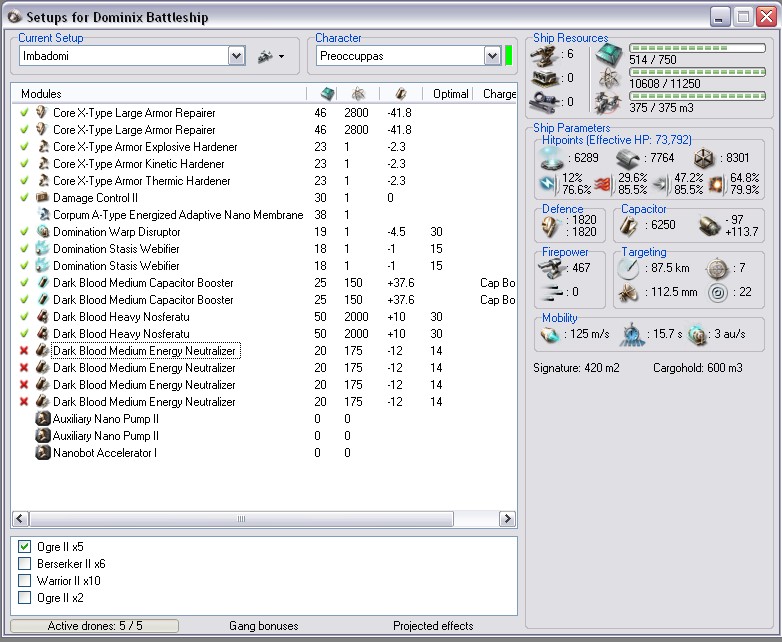
Task: Click the missile firepower icon showing 0
Action: 553,292
